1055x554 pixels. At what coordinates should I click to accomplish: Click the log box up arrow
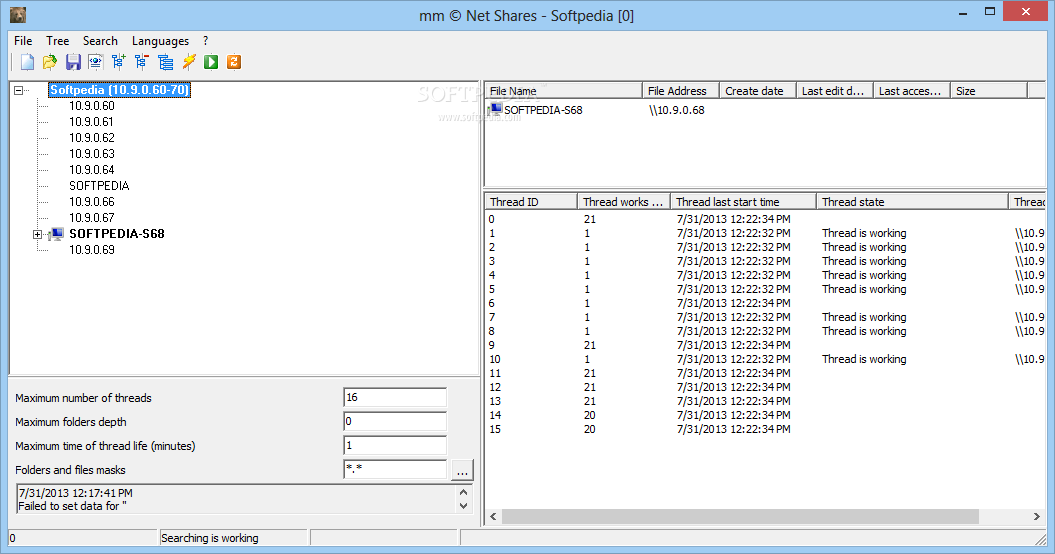coord(464,493)
